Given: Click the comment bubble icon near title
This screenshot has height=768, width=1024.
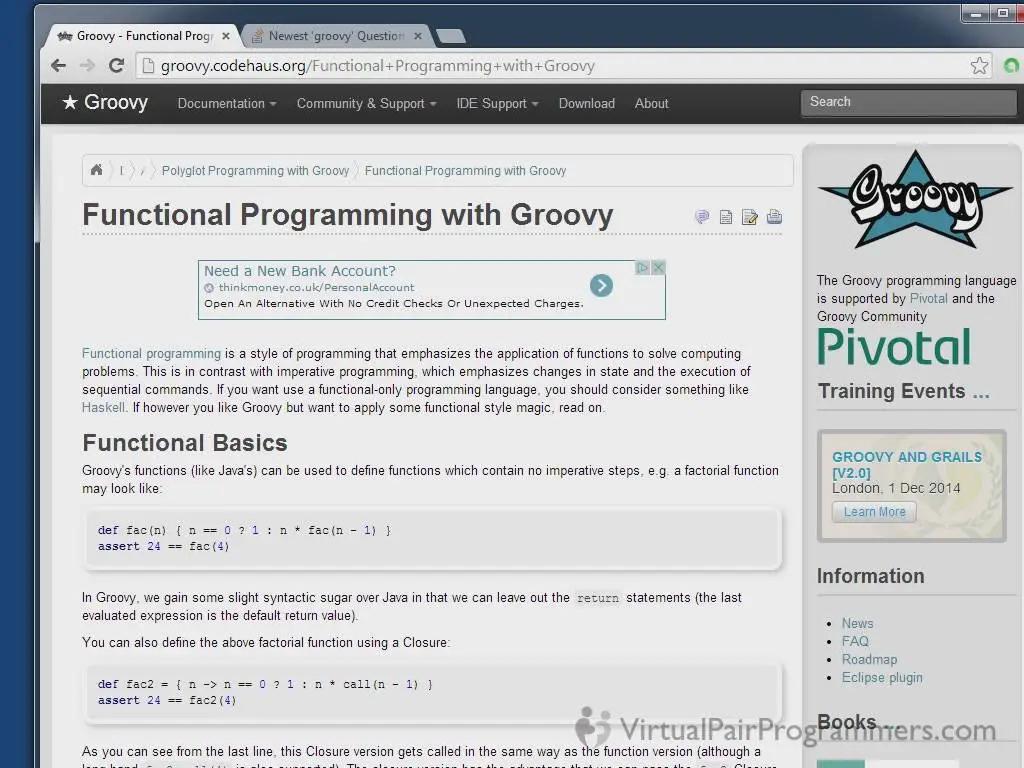Looking at the screenshot, I should coord(702,217).
